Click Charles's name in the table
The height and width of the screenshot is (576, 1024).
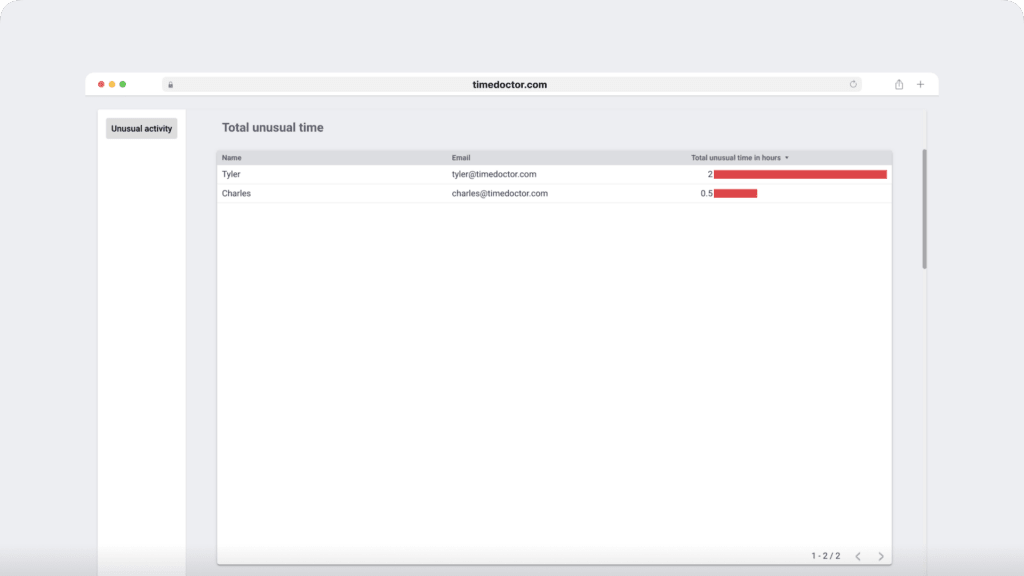(x=236, y=193)
